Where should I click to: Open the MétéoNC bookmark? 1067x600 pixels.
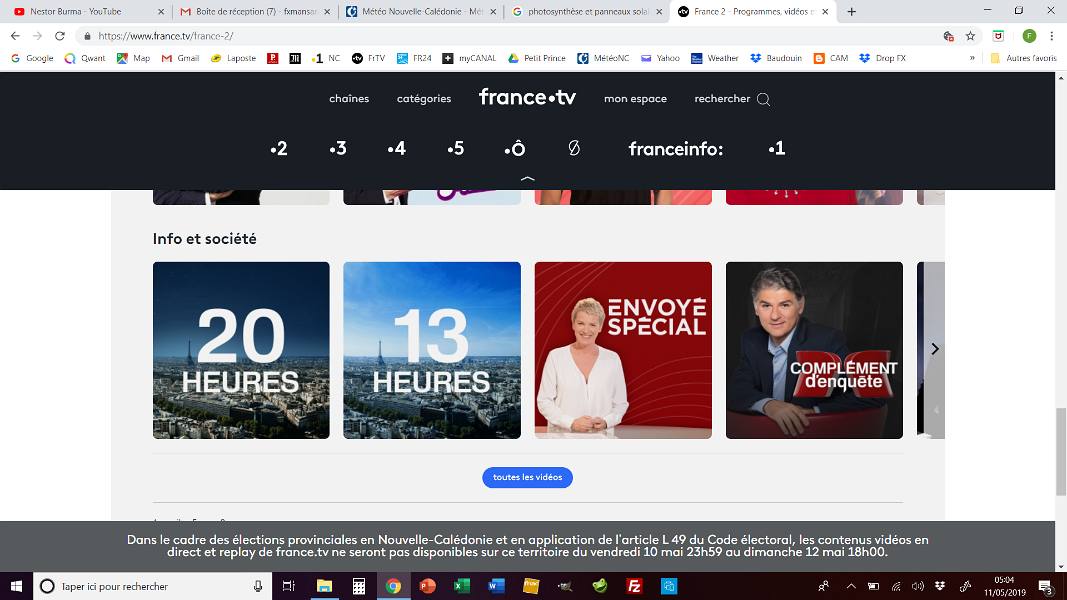[x=603, y=58]
